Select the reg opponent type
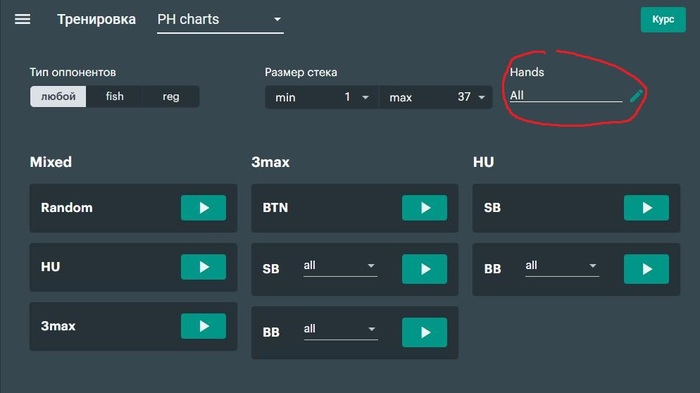The image size is (700, 393). pyautogui.click(x=171, y=96)
